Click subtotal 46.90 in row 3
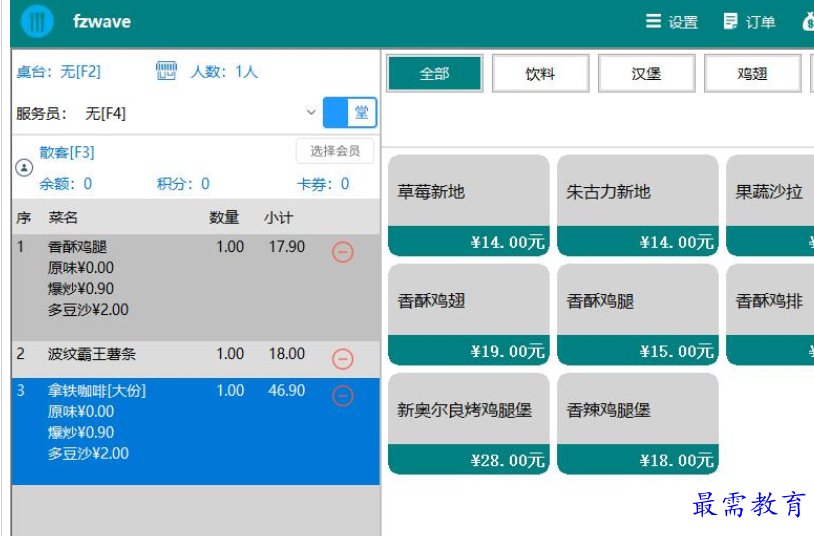Screen dimensions: 814x536 point(287,390)
